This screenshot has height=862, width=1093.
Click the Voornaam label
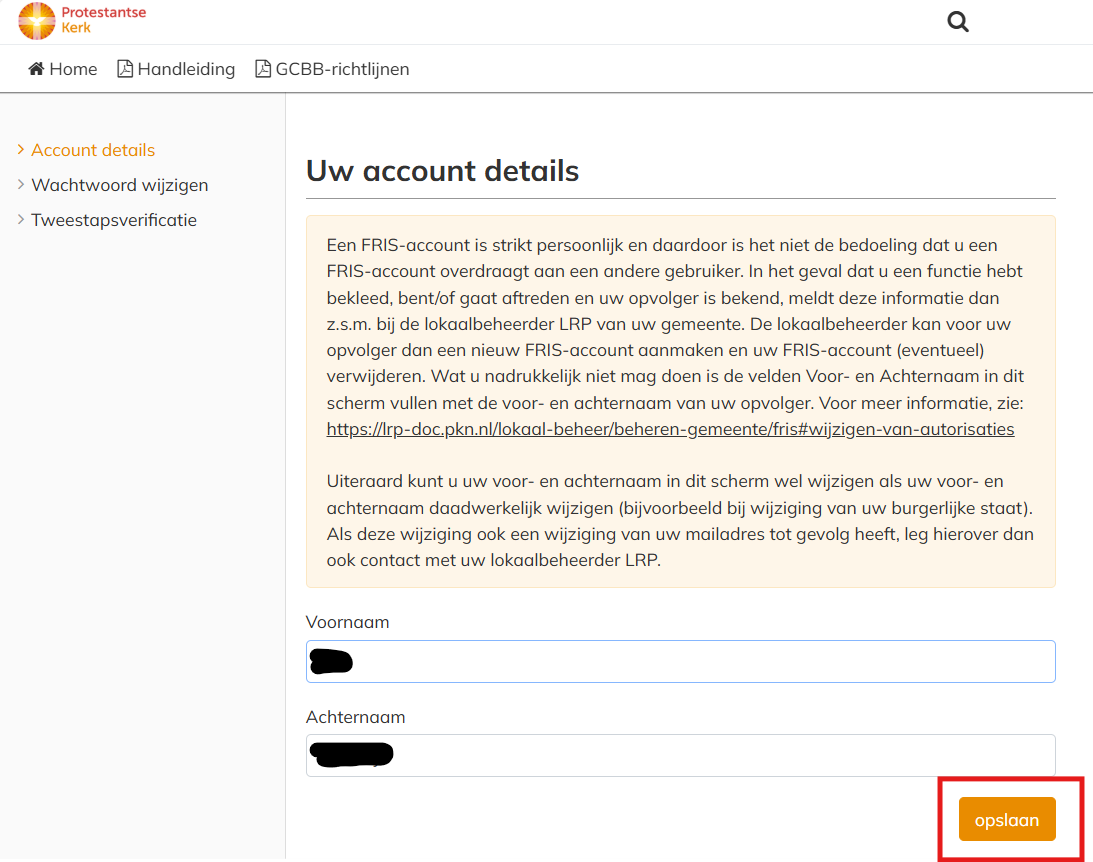348,622
